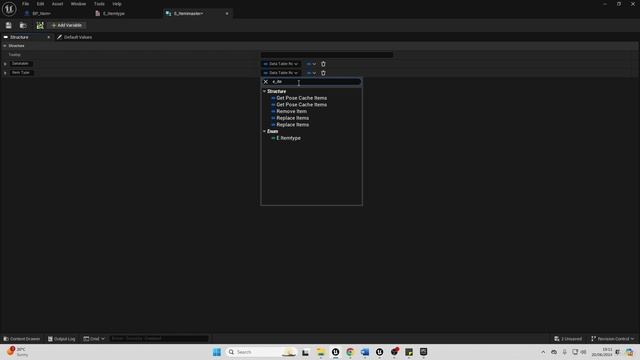Open the Edit menu

[40, 4]
